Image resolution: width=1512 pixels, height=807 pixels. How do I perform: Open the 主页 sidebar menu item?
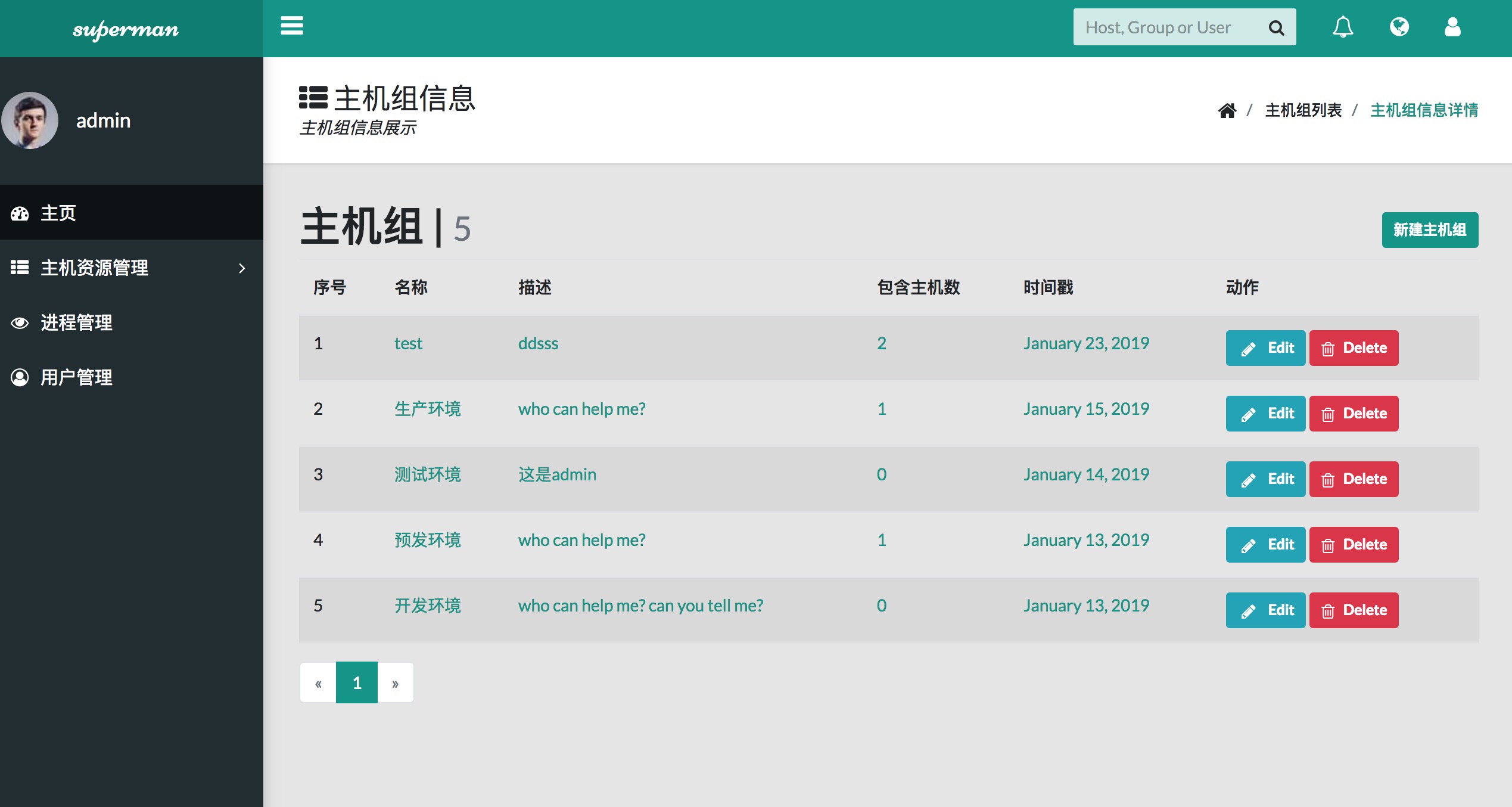tap(58, 213)
